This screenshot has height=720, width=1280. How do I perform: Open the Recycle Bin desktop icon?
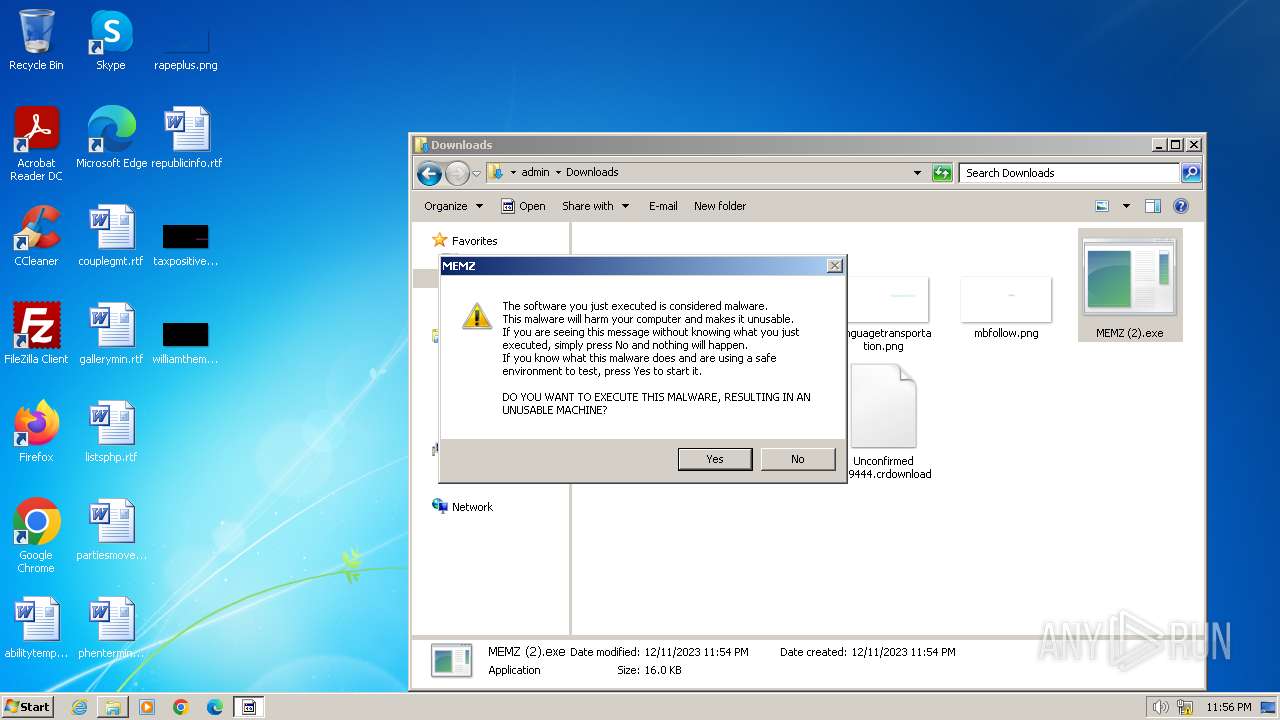point(36,40)
